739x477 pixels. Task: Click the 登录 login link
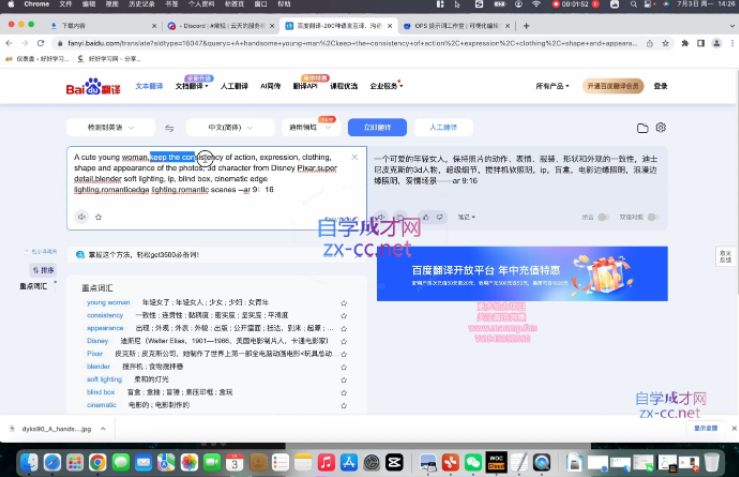661,87
